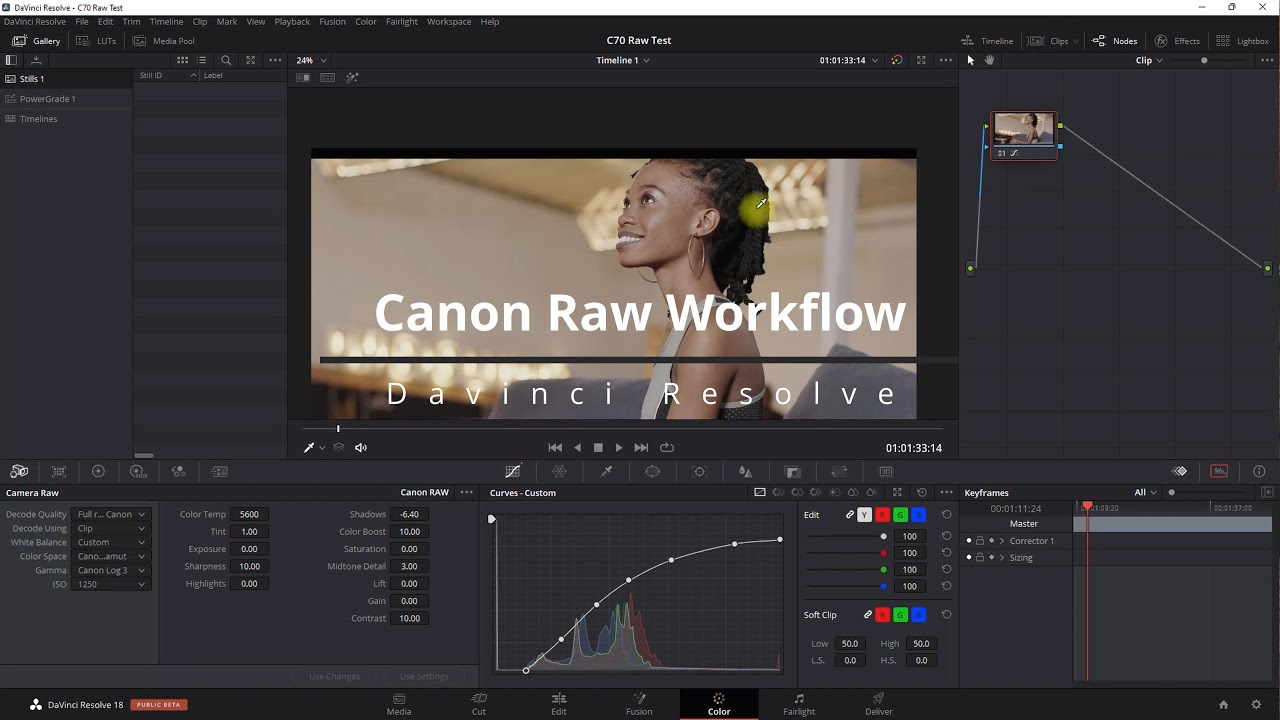Show the Keyframes palette icon
The height and width of the screenshot is (720, 1280).
1180,472
